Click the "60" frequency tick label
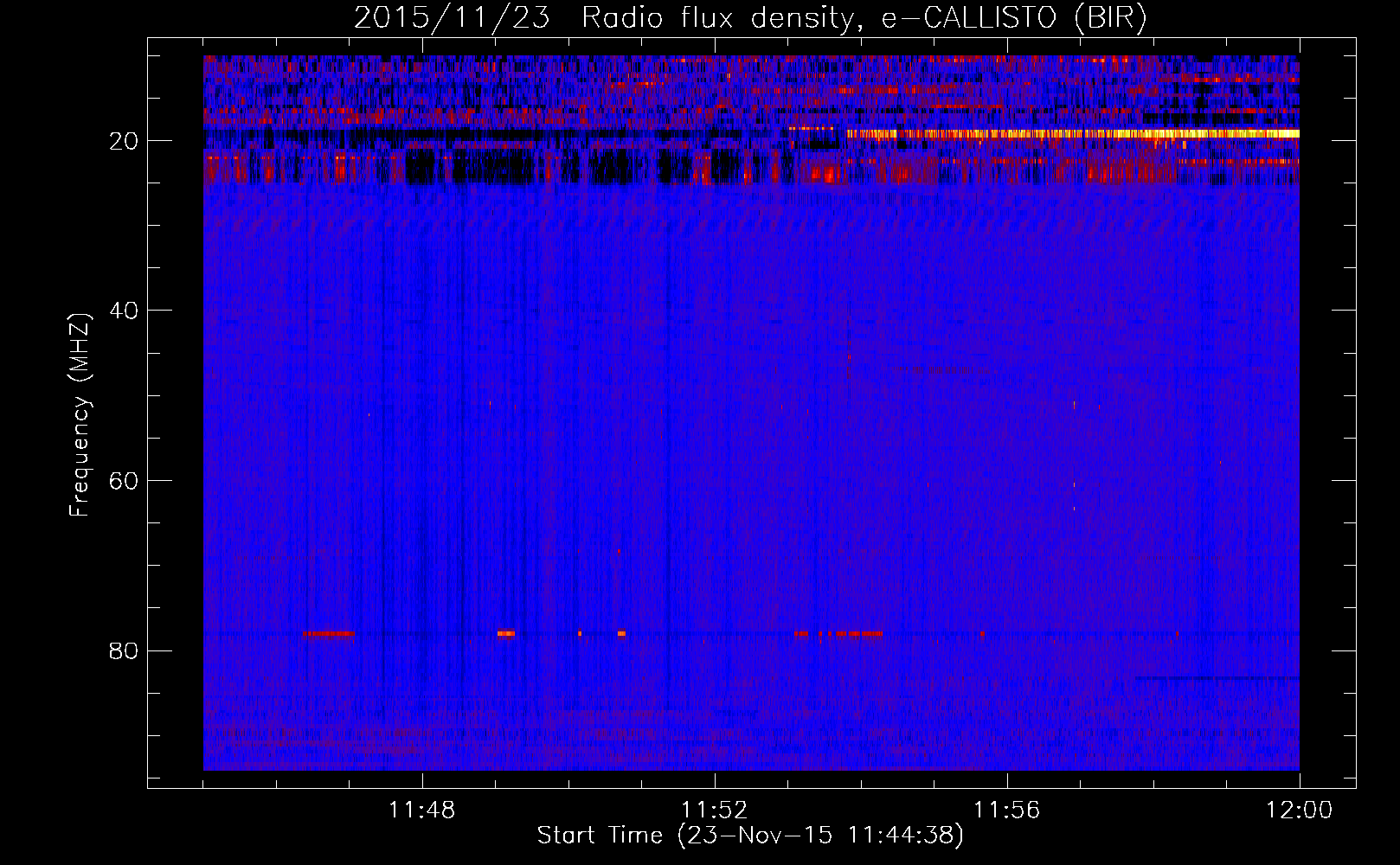 click(125, 481)
